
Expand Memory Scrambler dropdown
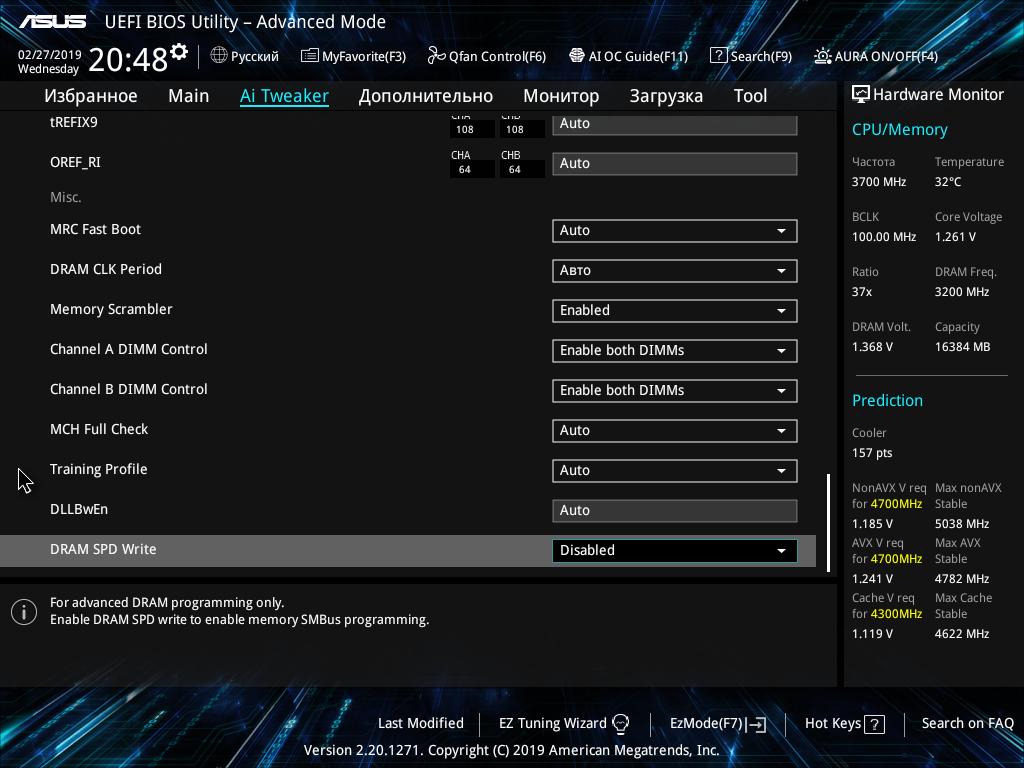pyautogui.click(x=675, y=311)
